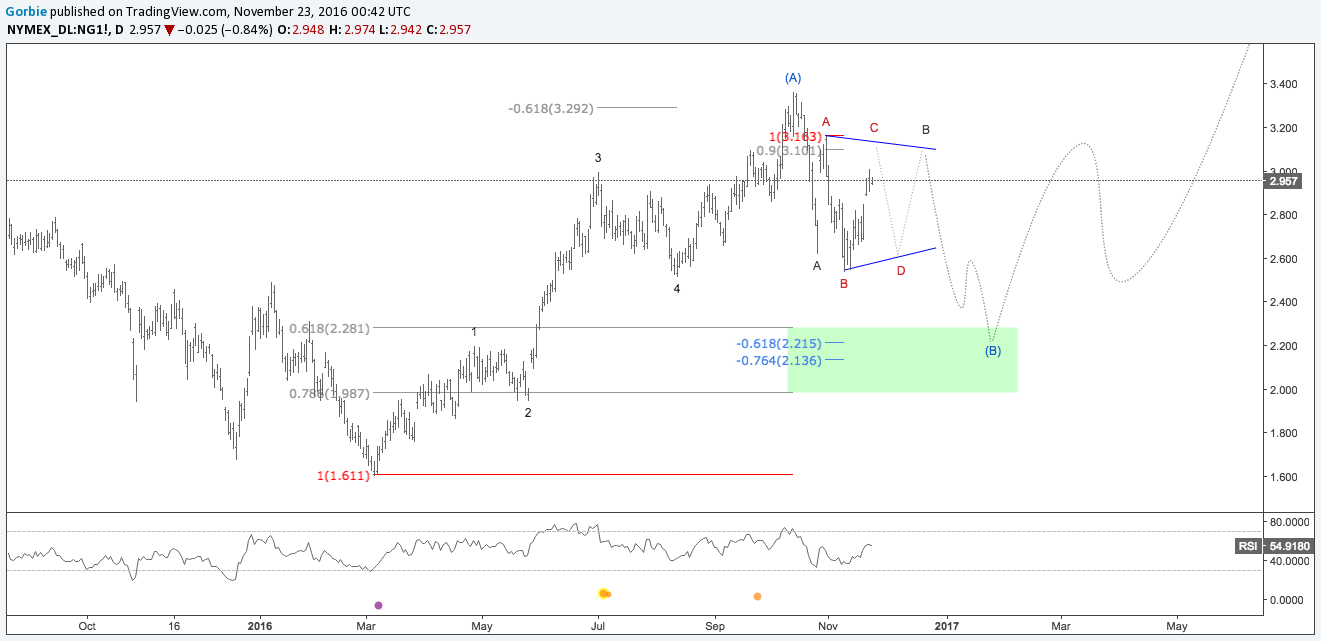1321x641 pixels.
Task: Select the lower blue triangle trendline
Action: [890, 258]
